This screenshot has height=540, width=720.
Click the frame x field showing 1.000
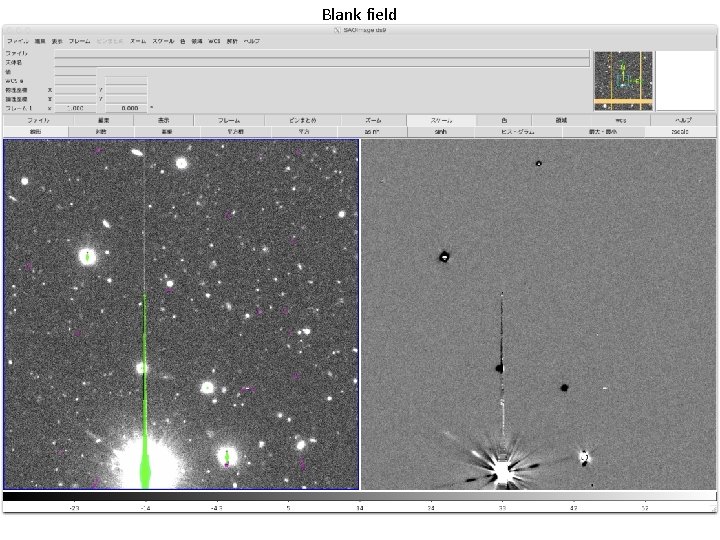click(76, 108)
